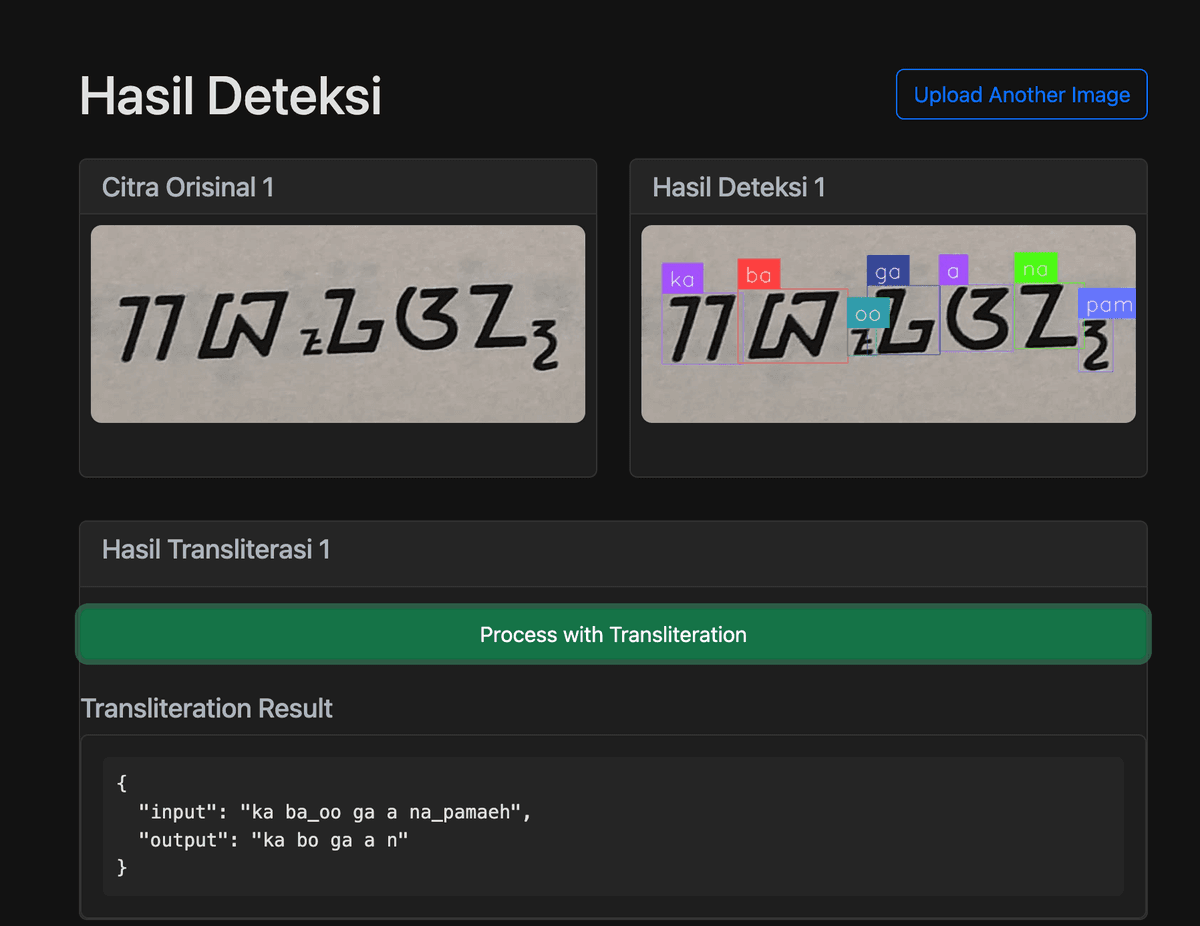Select the red 'ba' detection label

(758, 275)
